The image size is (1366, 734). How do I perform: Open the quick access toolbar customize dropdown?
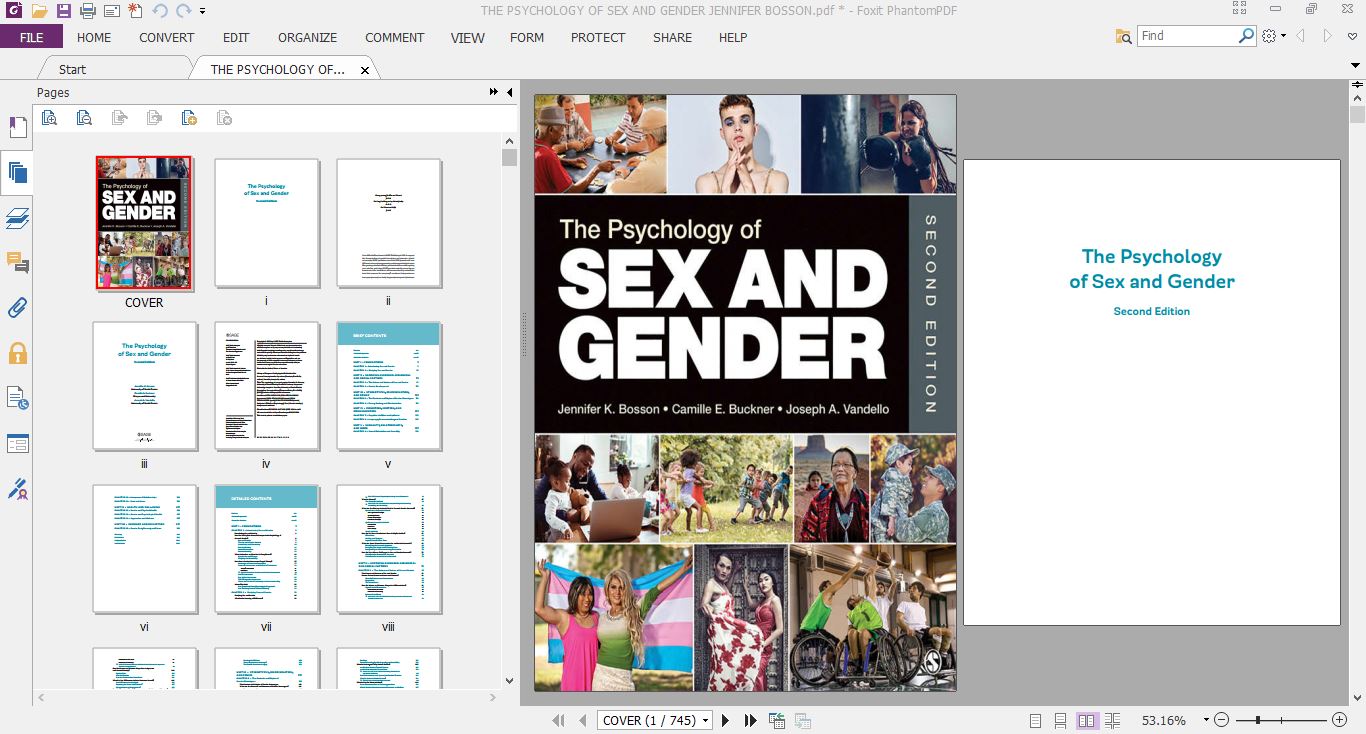coord(203,12)
